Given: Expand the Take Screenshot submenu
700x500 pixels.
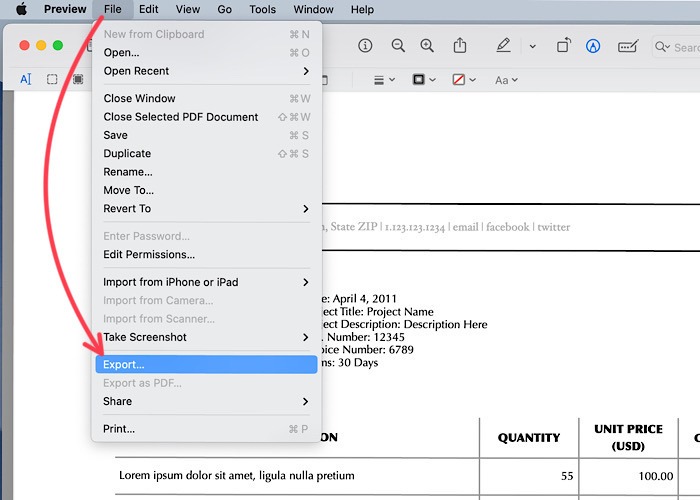Looking at the screenshot, I should click(206, 337).
